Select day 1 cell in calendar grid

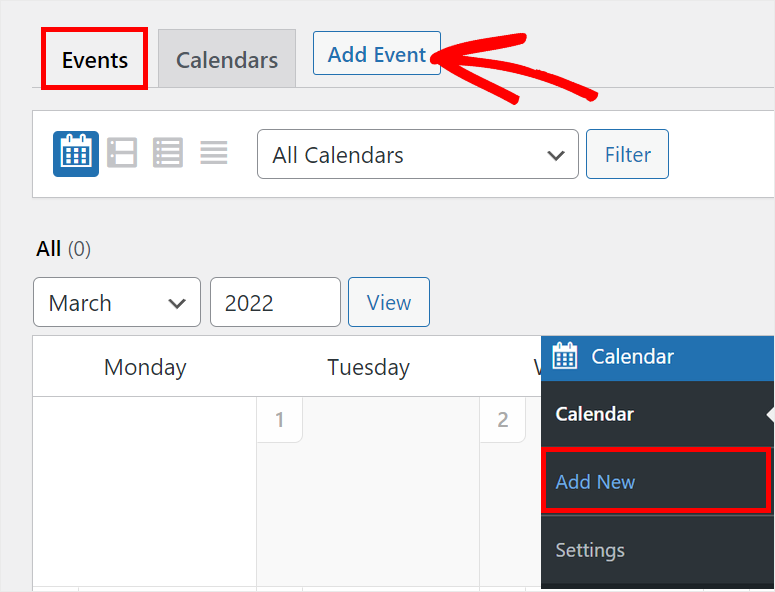tap(368, 490)
